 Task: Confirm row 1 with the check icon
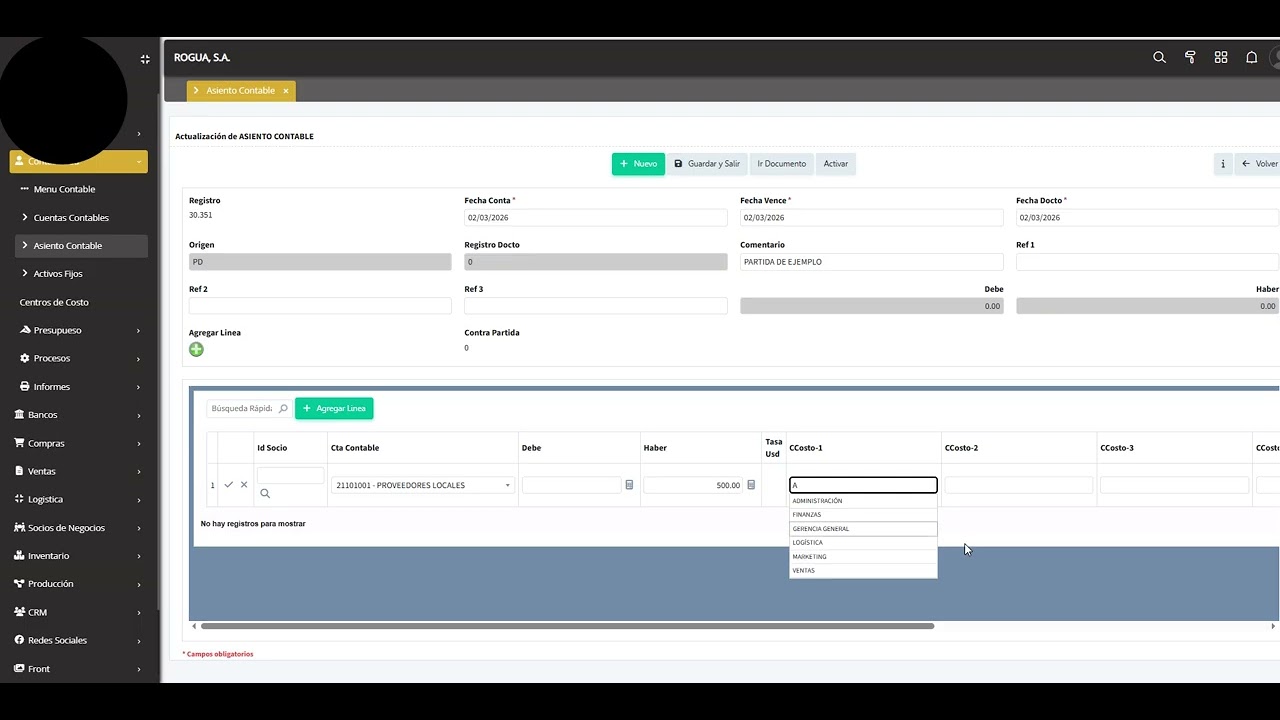[228, 485]
